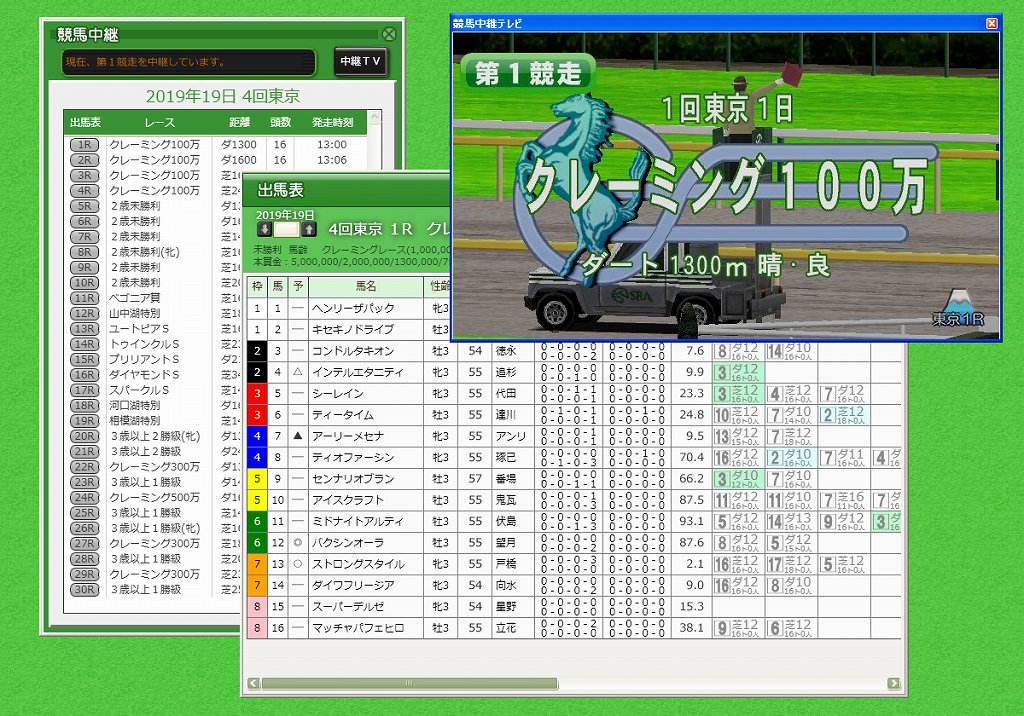Click horse name ティータイム
Image resolution: width=1024 pixels, height=716 pixels.
(343, 415)
